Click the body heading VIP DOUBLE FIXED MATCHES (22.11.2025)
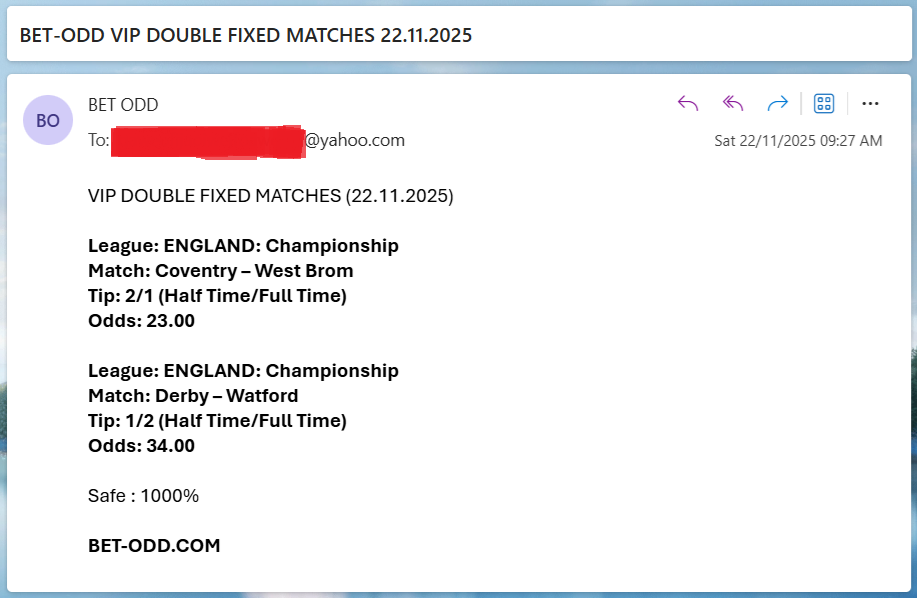The width and height of the screenshot is (918, 598). (270, 196)
